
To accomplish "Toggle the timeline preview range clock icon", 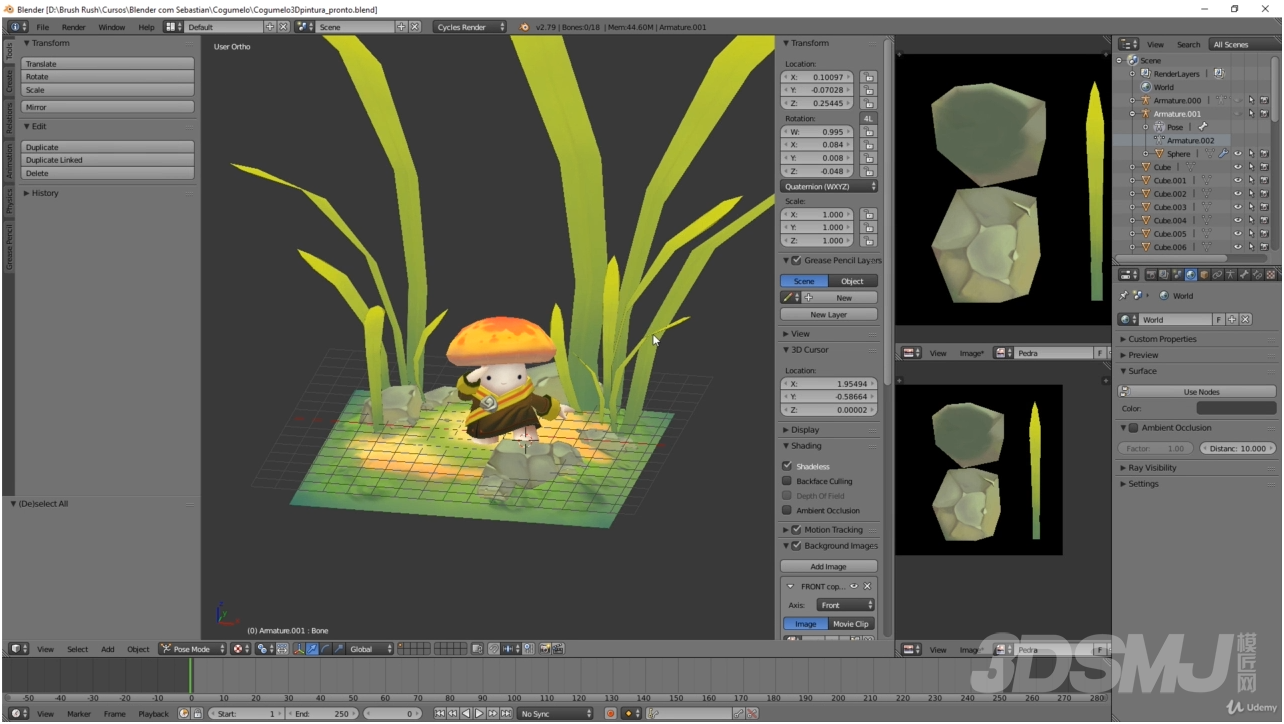I will (183, 713).
